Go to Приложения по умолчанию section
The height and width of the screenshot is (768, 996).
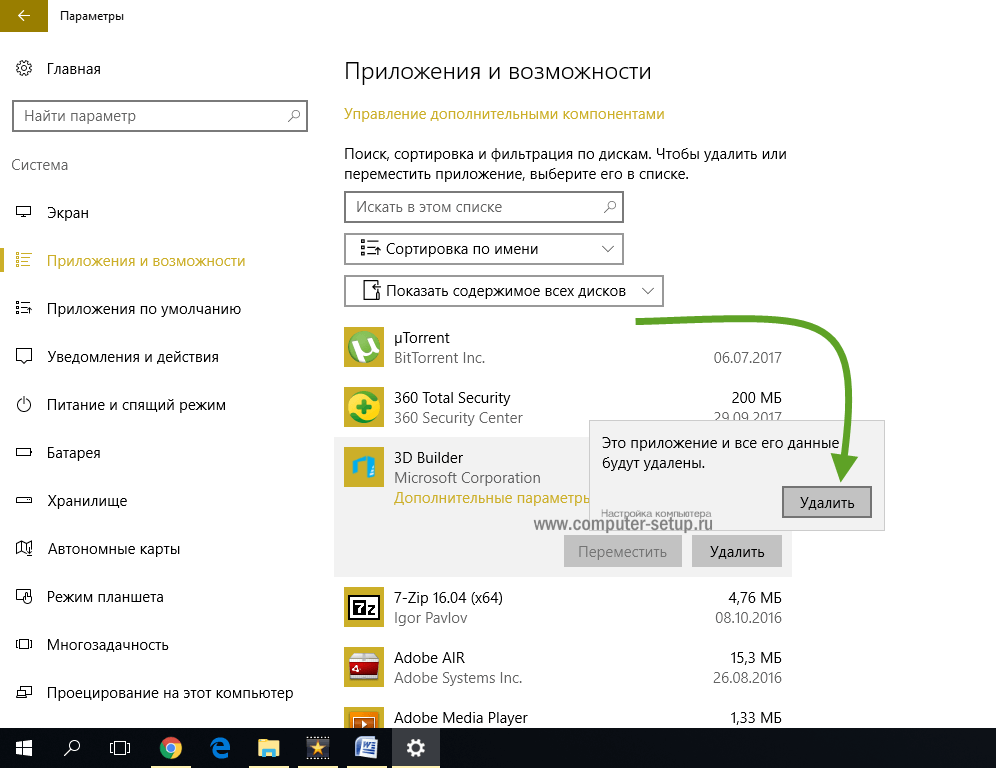point(144,309)
